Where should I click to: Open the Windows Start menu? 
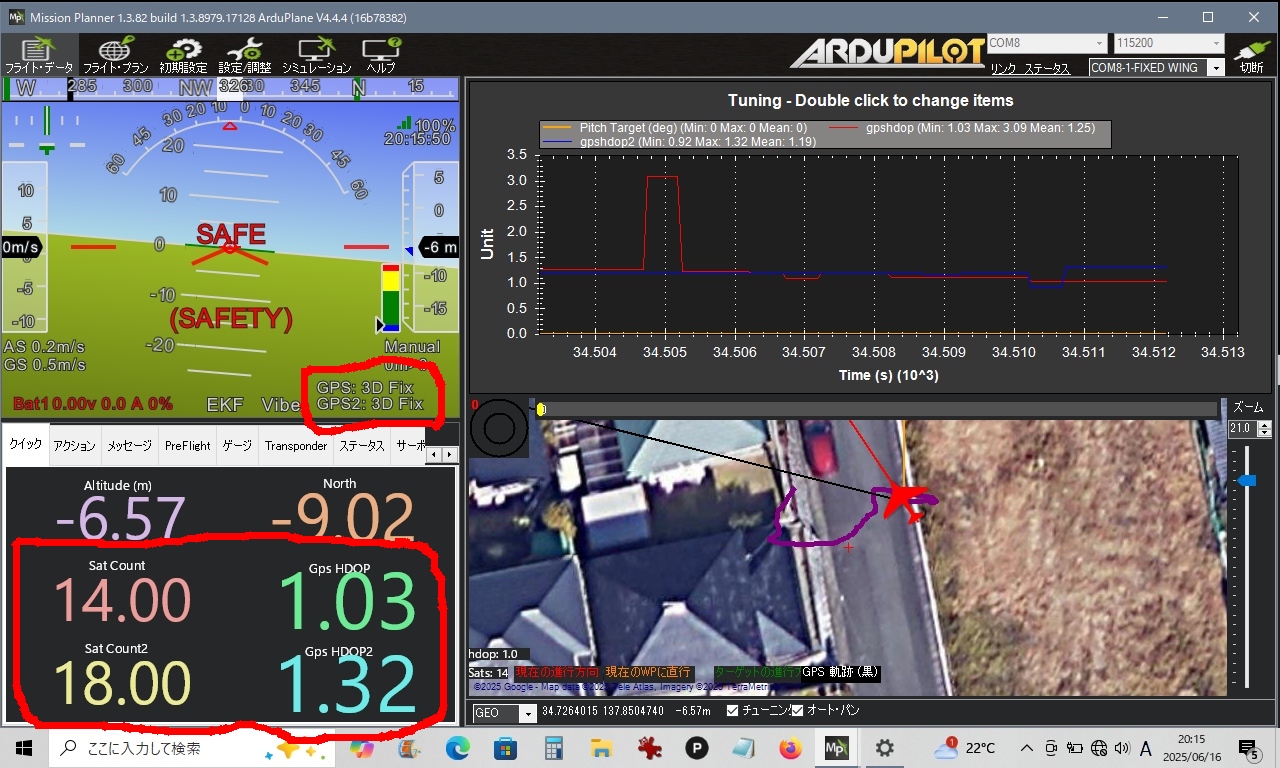(x=24, y=748)
